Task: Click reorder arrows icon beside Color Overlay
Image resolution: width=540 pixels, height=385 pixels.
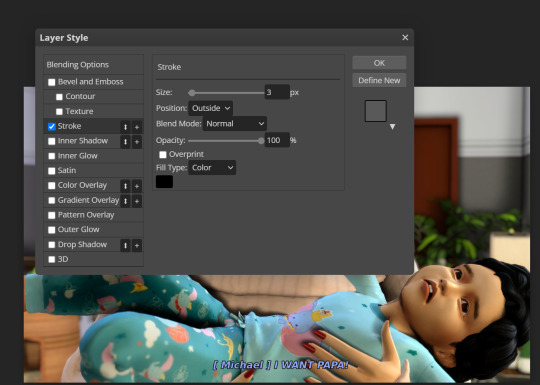Action: 125,186
